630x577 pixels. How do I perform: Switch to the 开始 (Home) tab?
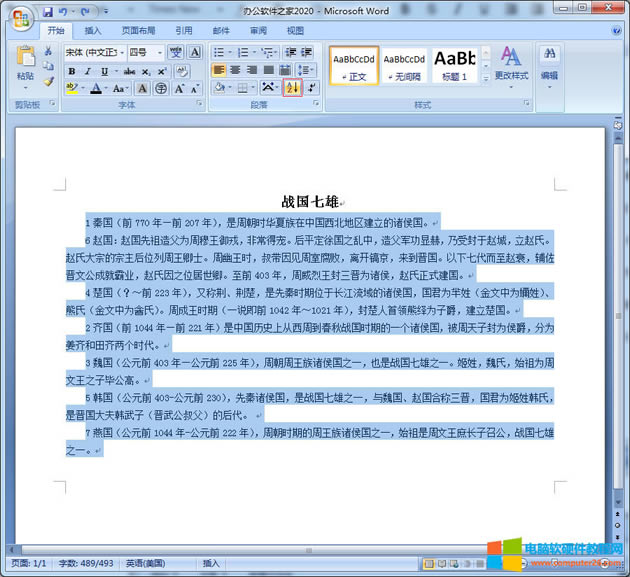pos(55,31)
